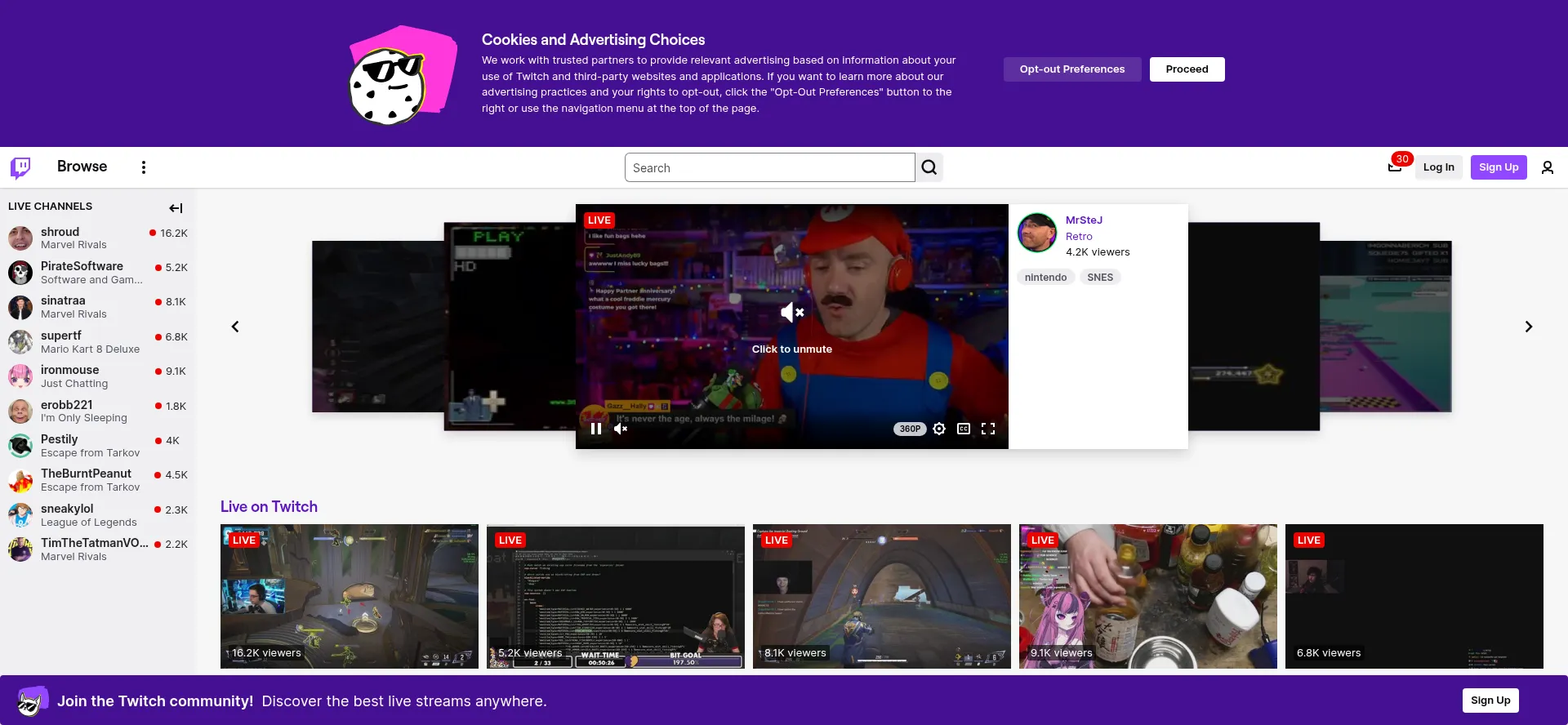This screenshot has height=725, width=1568.
Task: Open sneakylol channel in sidebar
Action: (x=98, y=515)
